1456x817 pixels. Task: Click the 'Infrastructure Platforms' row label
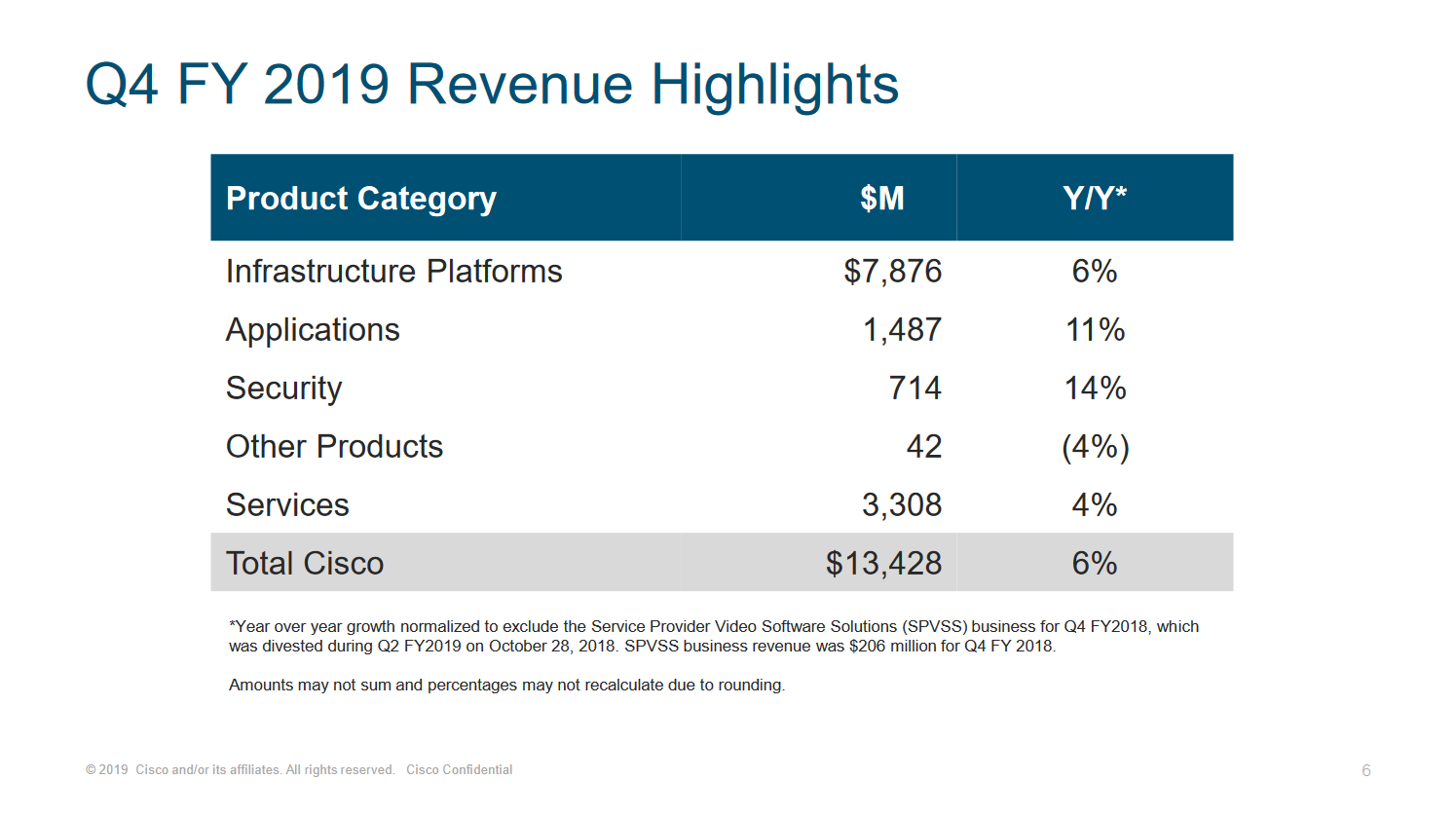(394, 271)
